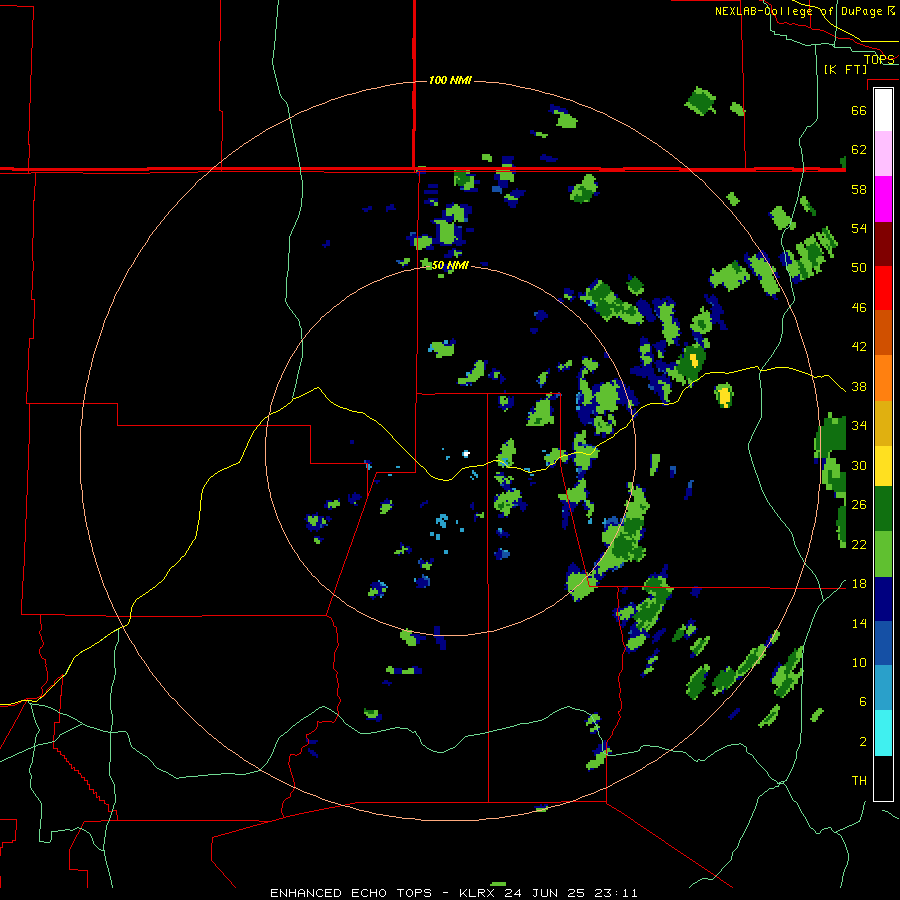Choose the navy blue legend swatch
The height and width of the screenshot is (900, 900).
click(x=883, y=599)
